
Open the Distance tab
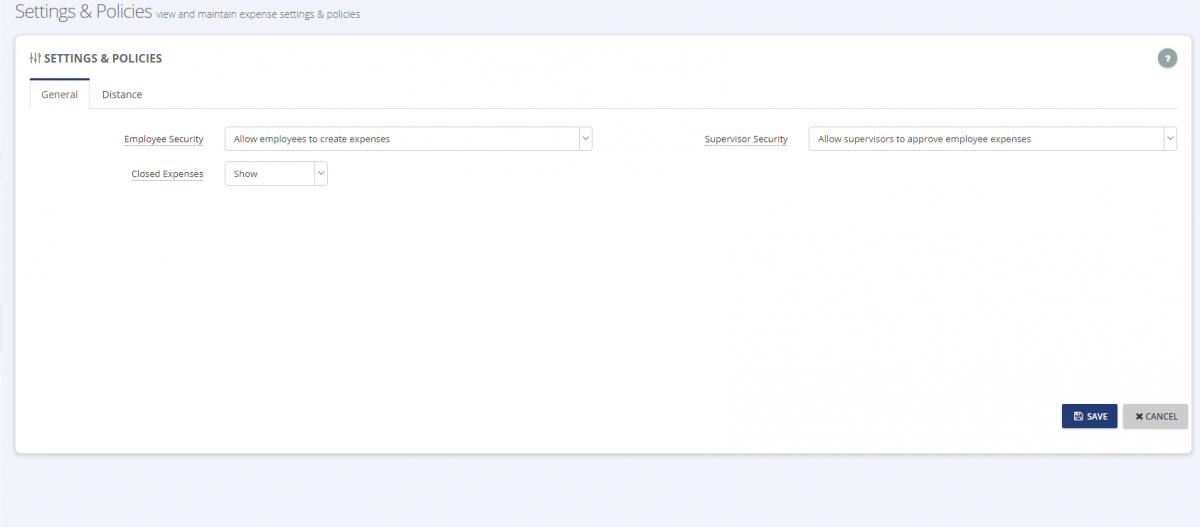pos(122,94)
